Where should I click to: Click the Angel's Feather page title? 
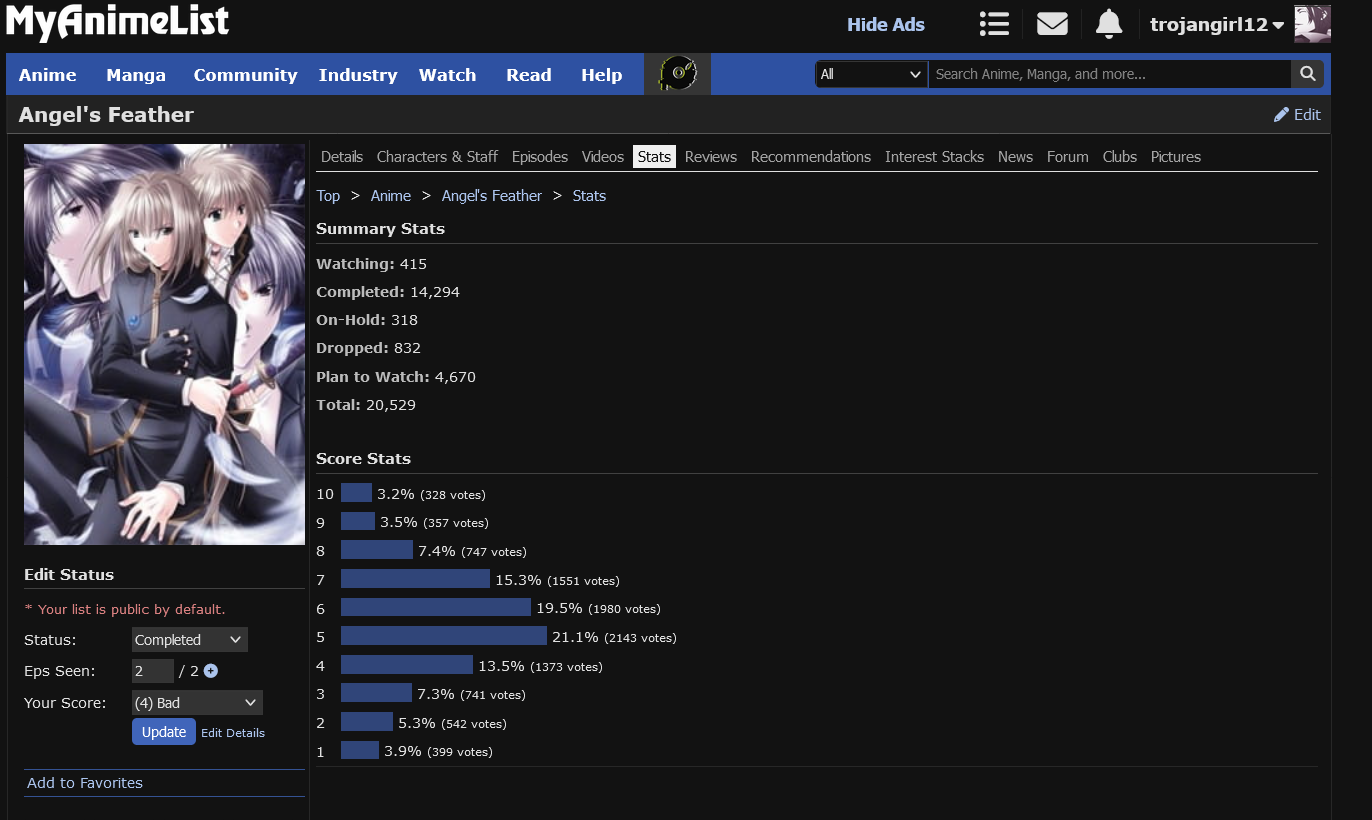[106, 115]
